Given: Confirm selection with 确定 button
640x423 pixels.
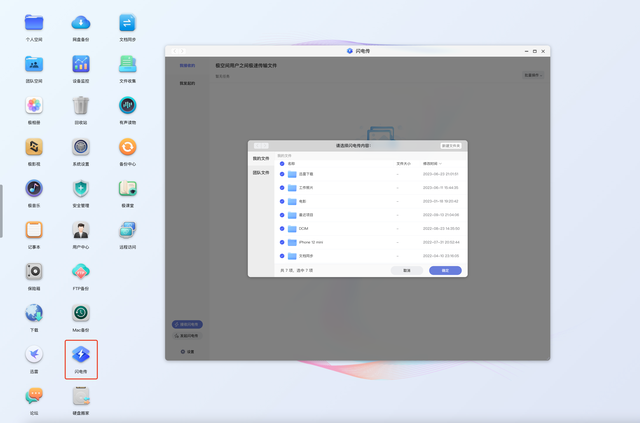Looking at the screenshot, I should tap(445, 271).
